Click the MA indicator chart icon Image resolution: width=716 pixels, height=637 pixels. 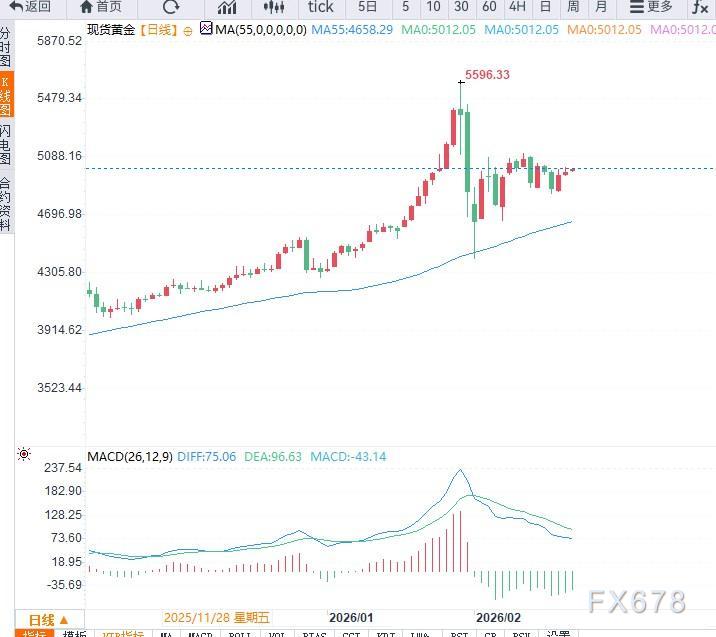tap(206, 29)
